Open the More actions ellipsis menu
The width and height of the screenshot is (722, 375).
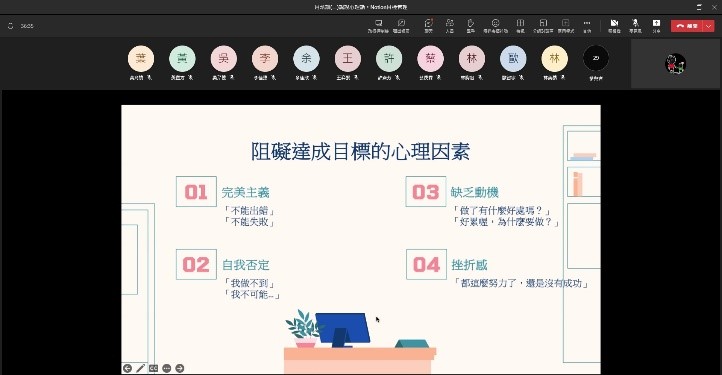pyautogui.click(x=587, y=26)
